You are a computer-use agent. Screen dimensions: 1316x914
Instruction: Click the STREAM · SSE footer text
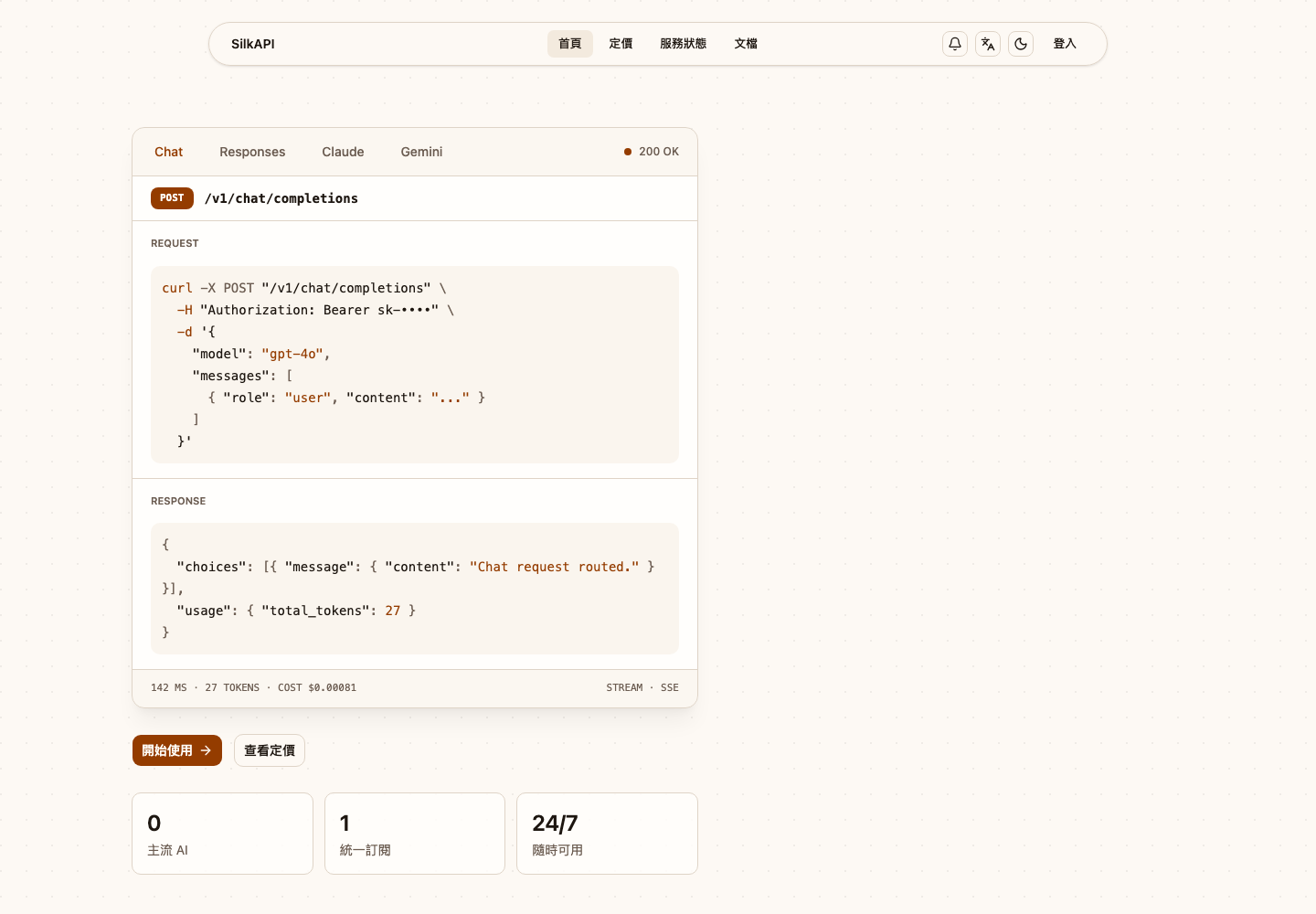pyautogui.click(x=642, y=687)
